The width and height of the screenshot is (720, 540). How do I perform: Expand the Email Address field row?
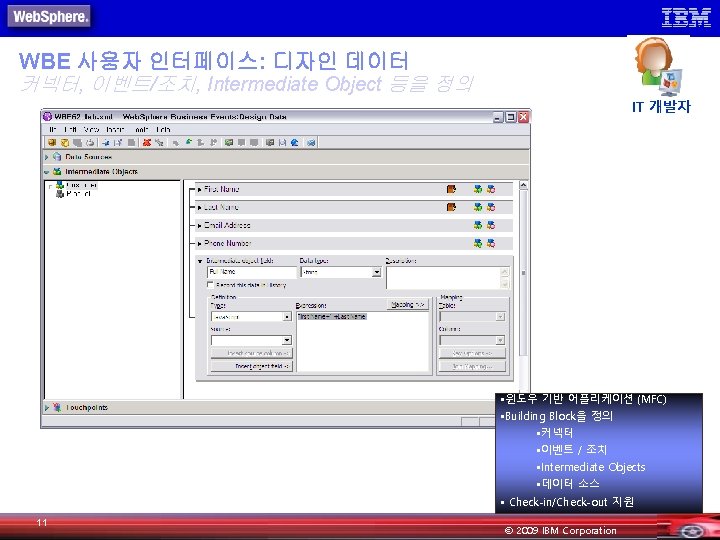199,225
